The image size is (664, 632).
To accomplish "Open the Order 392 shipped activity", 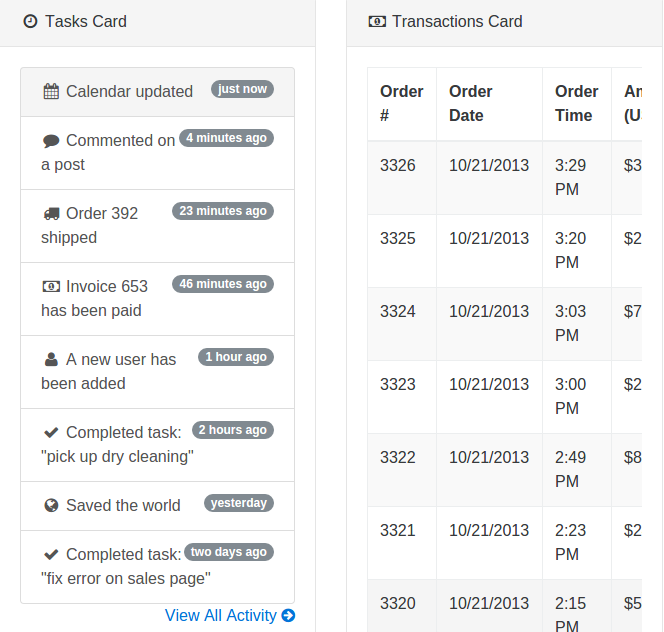I will point(158,226).
